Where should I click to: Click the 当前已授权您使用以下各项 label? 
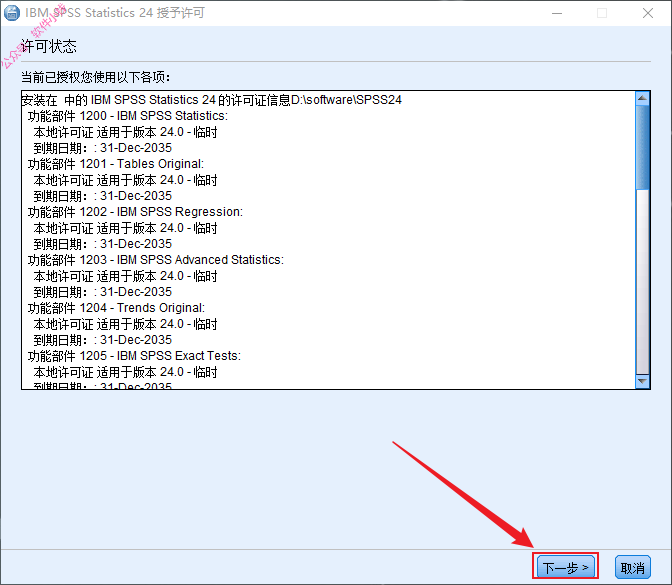coord(96,77)
